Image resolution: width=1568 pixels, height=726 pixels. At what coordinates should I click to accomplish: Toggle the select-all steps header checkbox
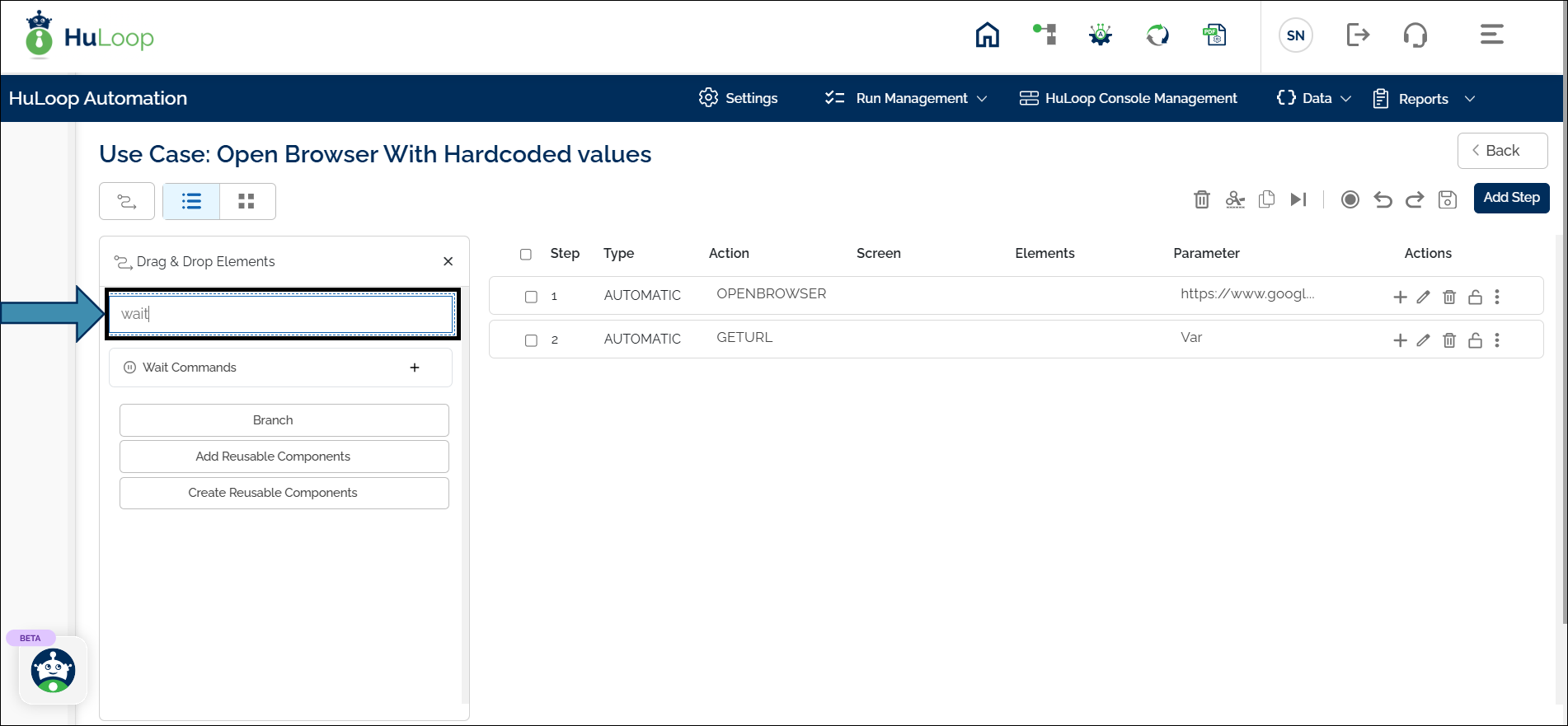(526, 255)
